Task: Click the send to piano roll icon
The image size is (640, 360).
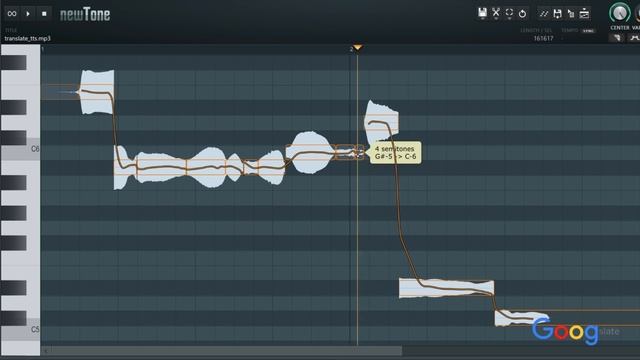Action: coord(571,13)
